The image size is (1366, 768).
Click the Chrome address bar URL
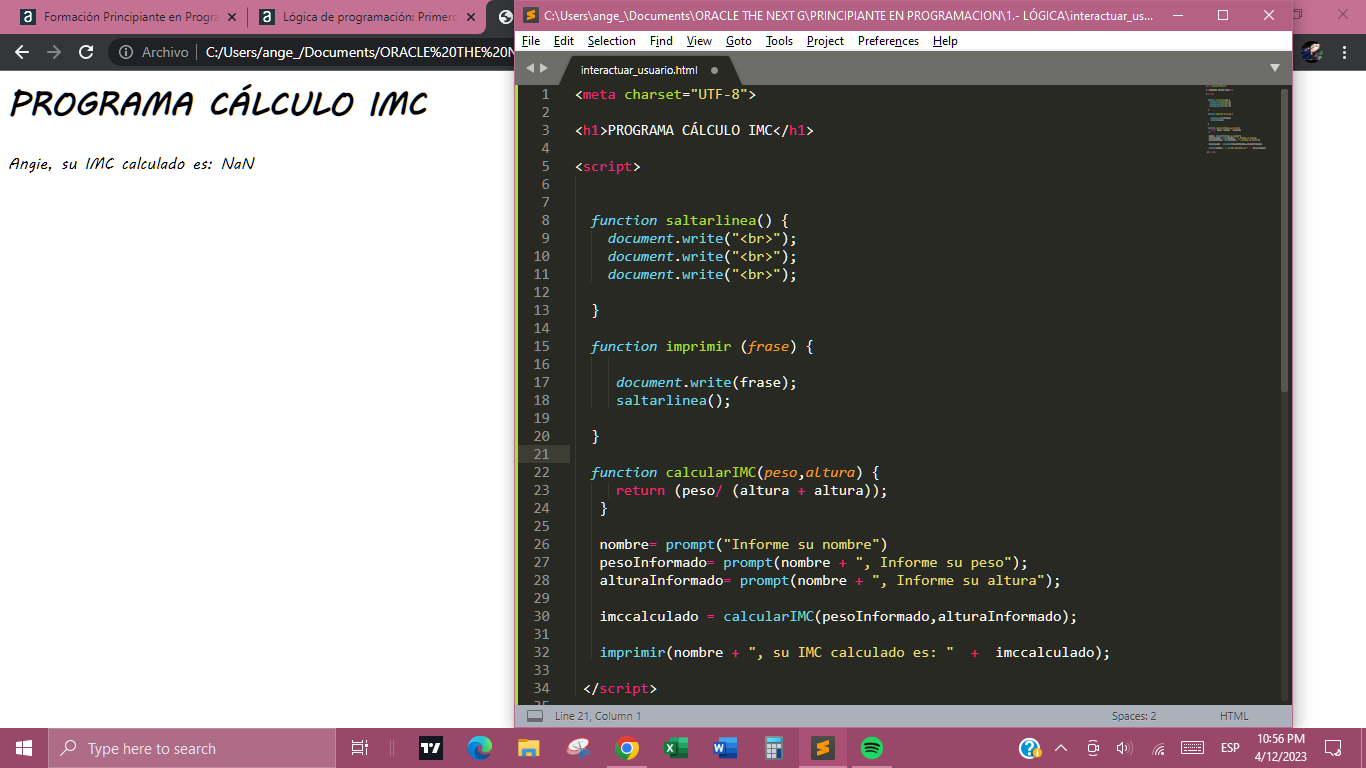pyautogui.click(x=360, y=52)
